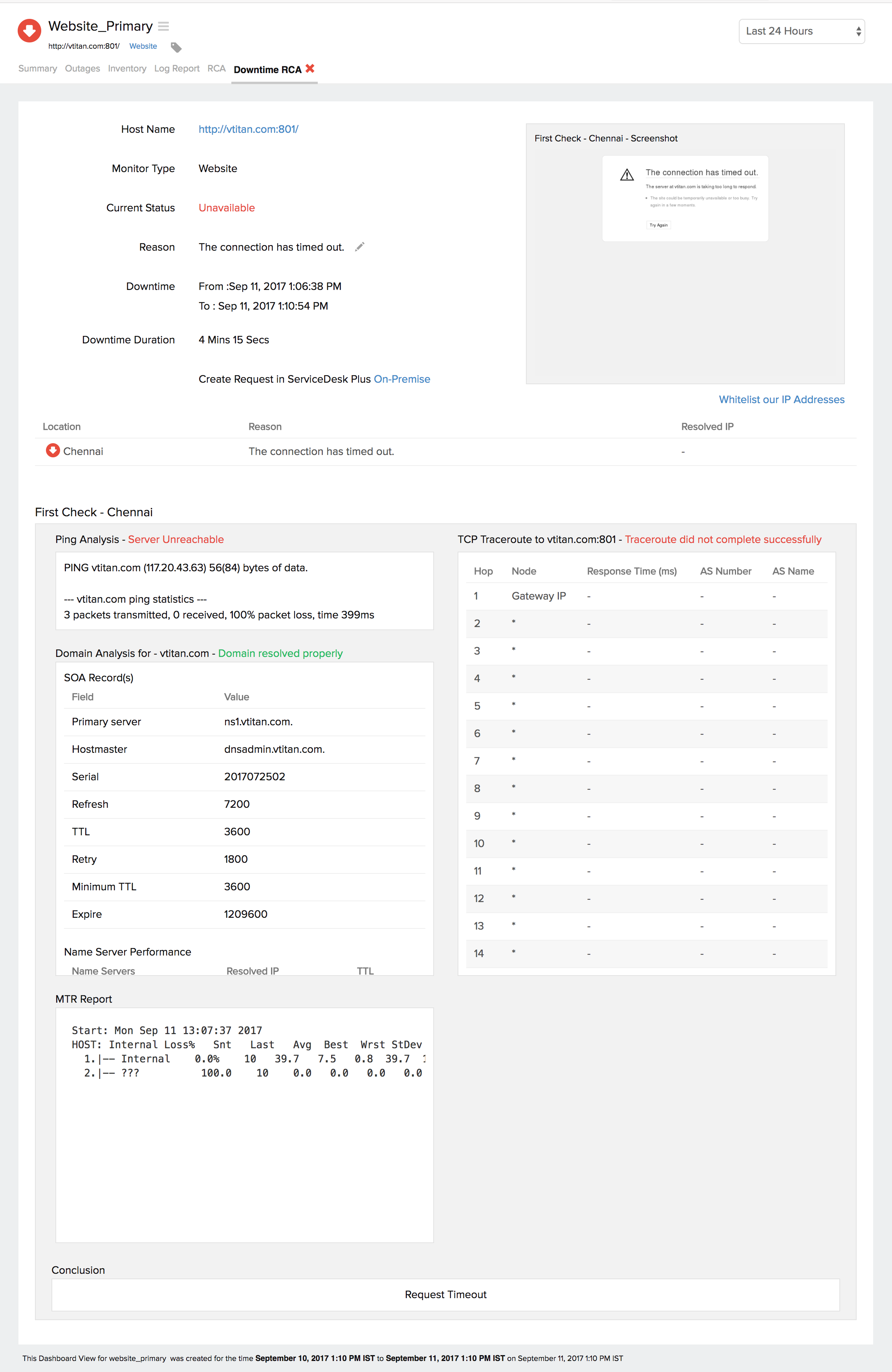Open hamburger menu next to Website_Primary title
The width and height of the screenshot is (892, 1372).
(164, 26)
